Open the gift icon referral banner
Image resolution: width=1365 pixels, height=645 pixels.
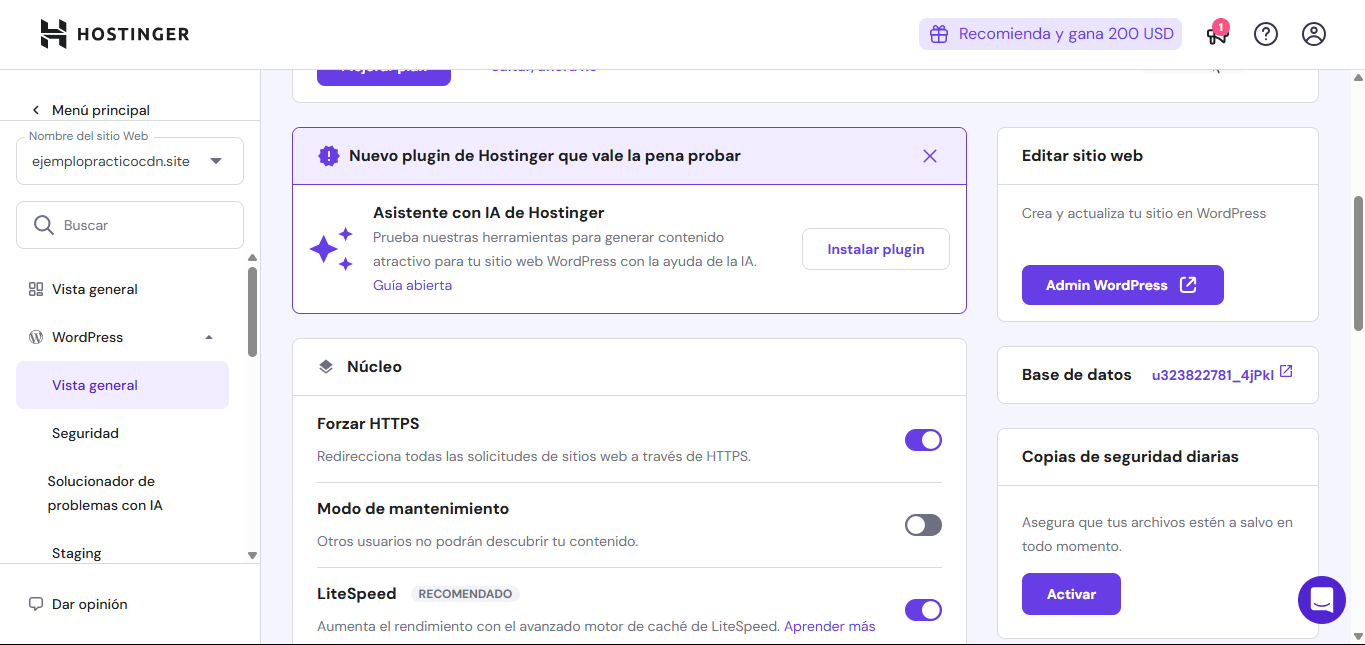pos(938,34)
